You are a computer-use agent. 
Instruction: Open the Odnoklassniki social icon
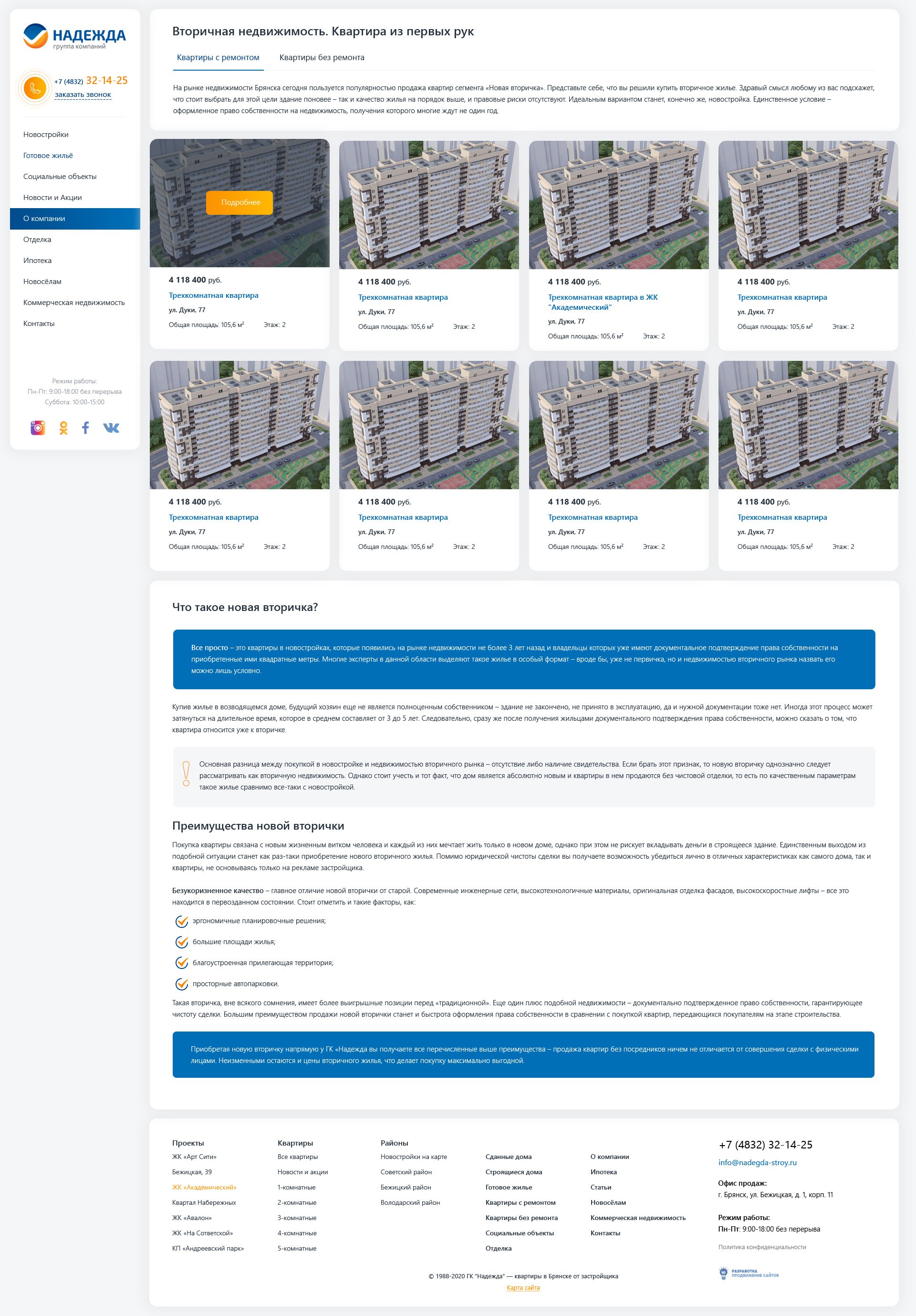63,428
